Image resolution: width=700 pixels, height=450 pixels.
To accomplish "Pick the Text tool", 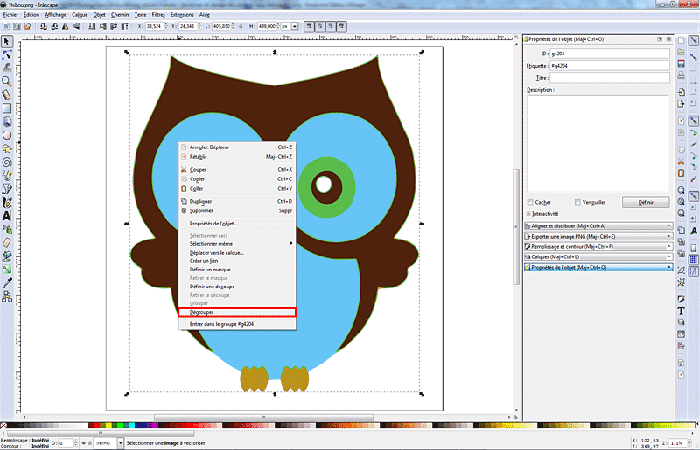I will pyautogui.click(x=7, y=215).
